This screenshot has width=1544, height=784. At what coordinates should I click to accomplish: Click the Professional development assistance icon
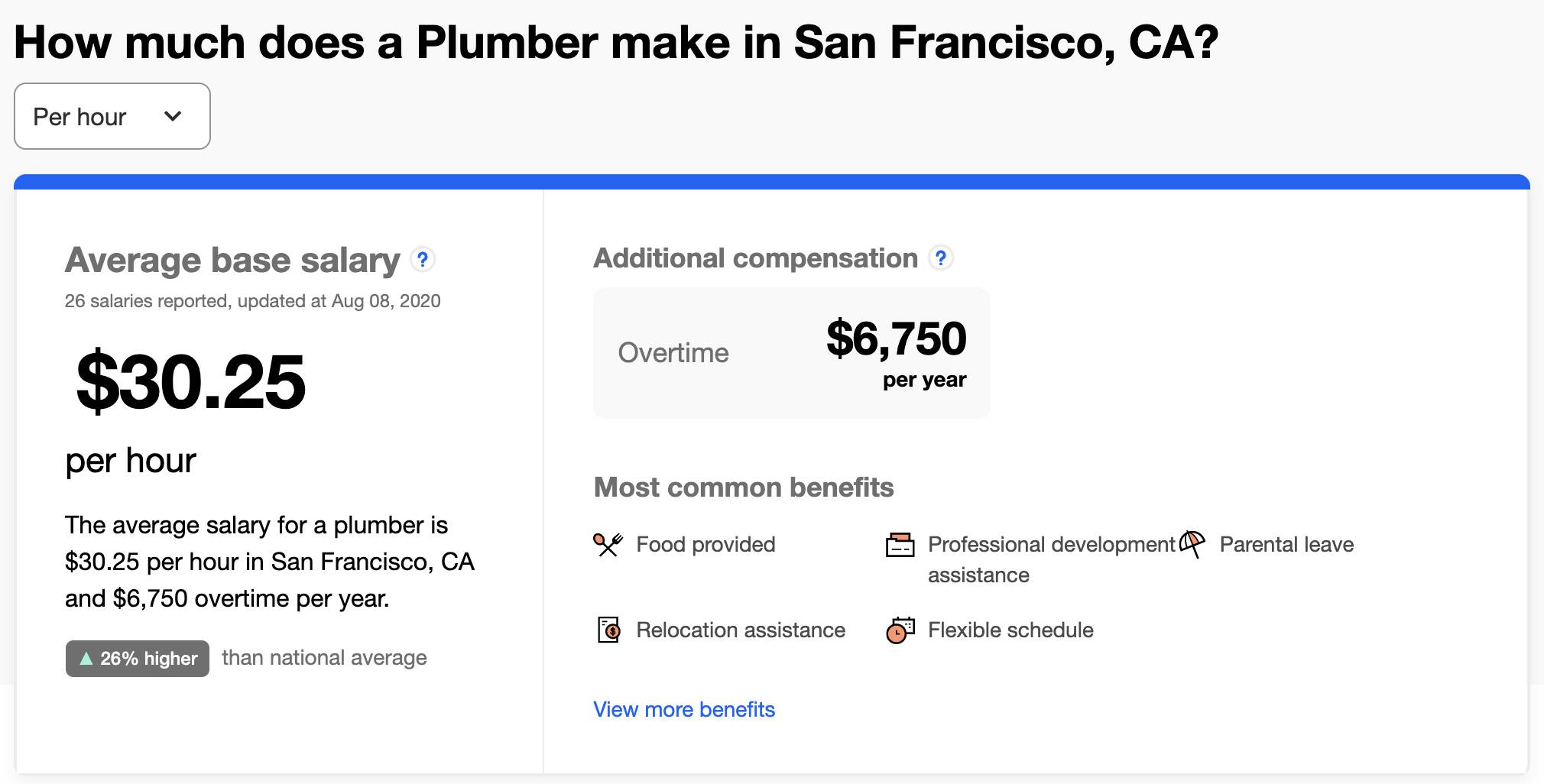(x=900, y=545)
